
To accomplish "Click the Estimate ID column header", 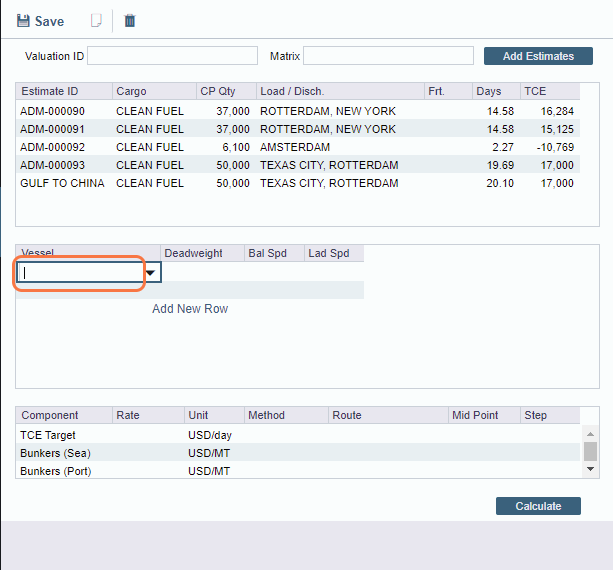I will click(64, 91).
